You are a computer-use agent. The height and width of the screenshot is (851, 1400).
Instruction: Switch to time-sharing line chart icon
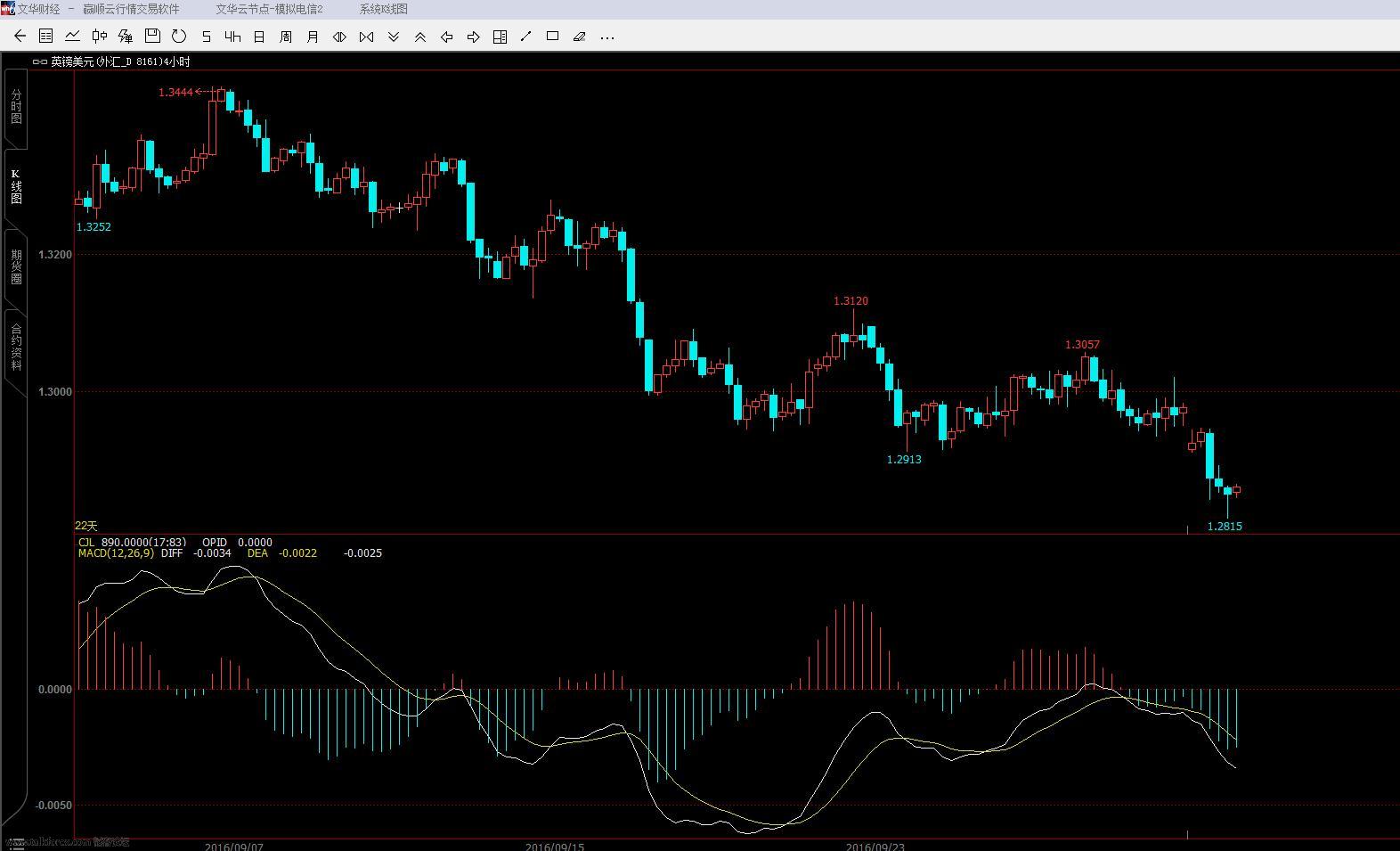point(73,37)
